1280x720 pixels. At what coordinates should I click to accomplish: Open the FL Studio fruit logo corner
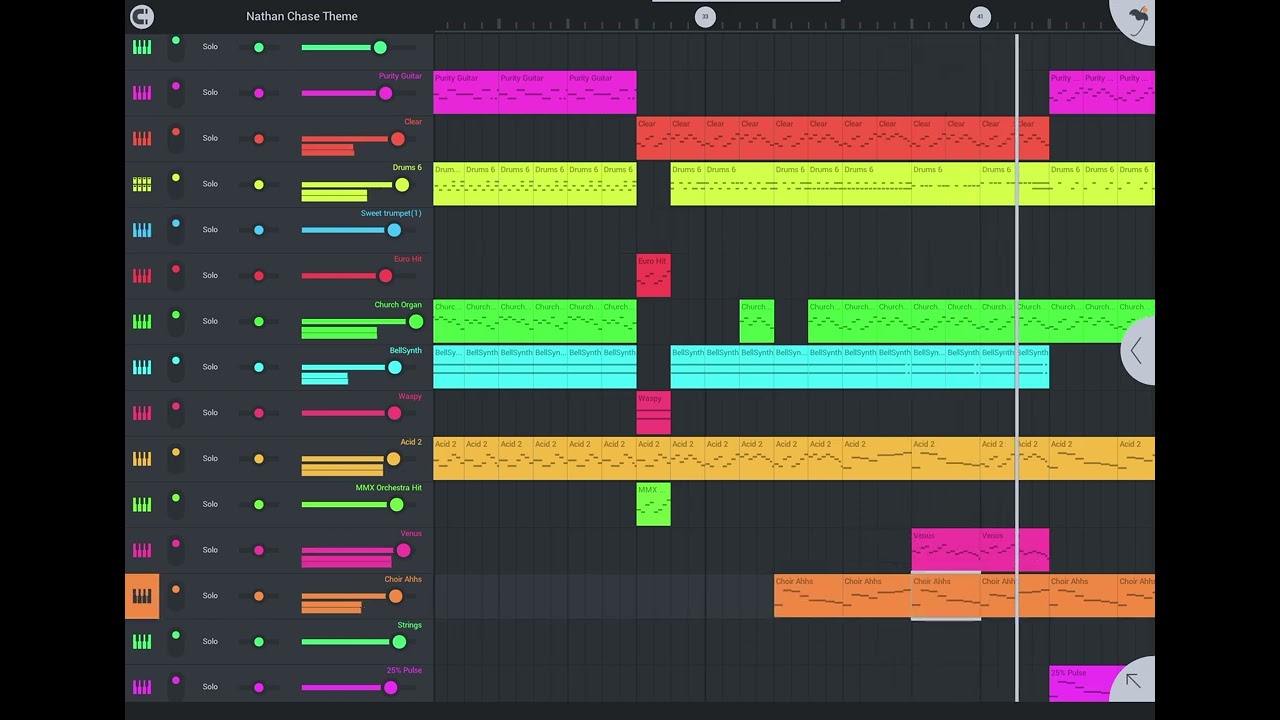click(x=1136, y=18)
